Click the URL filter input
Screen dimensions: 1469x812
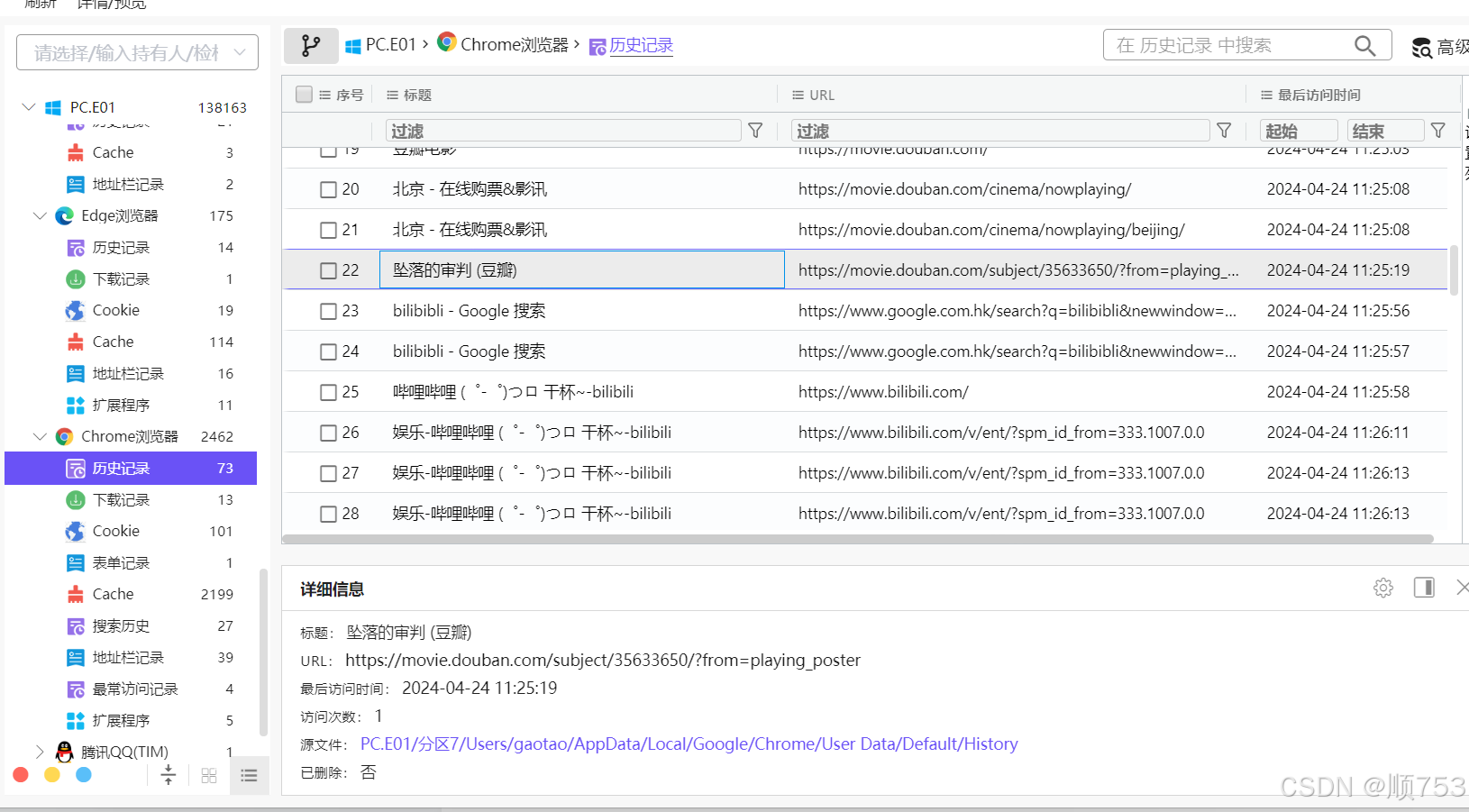click(1000, 131)
